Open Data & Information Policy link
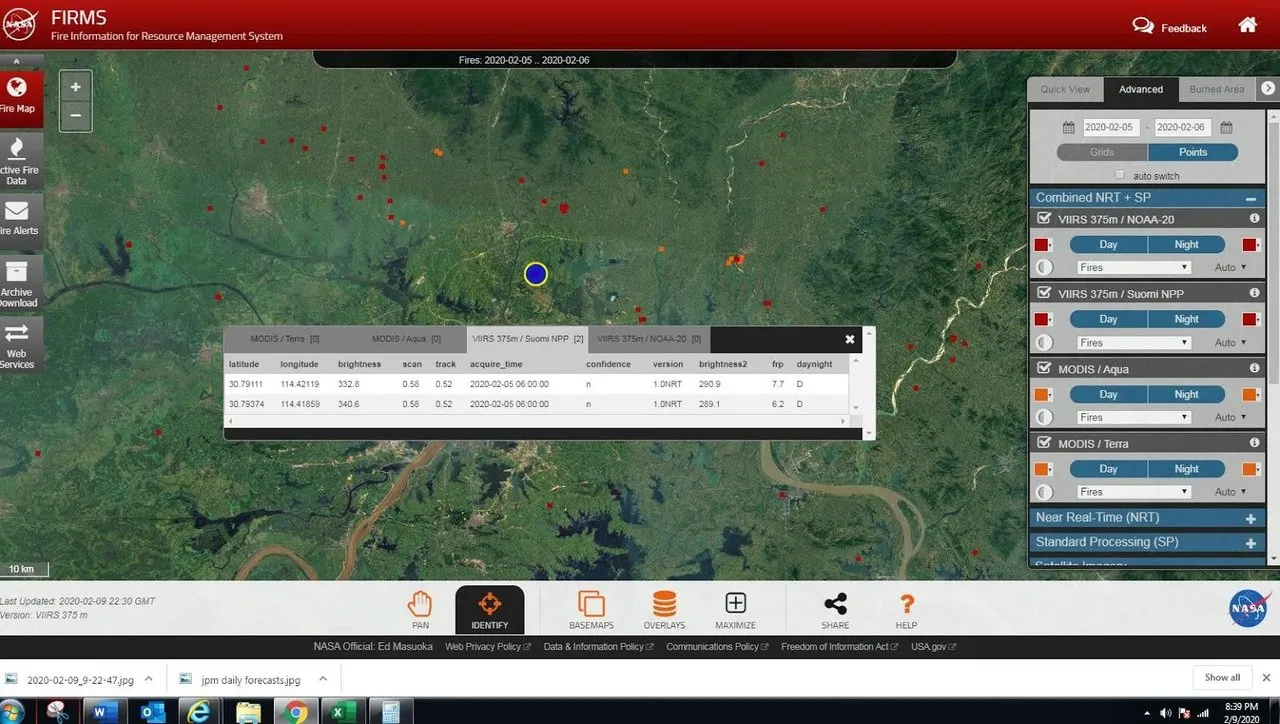This screenshot has height=724, width=1280. click(598, 647)
